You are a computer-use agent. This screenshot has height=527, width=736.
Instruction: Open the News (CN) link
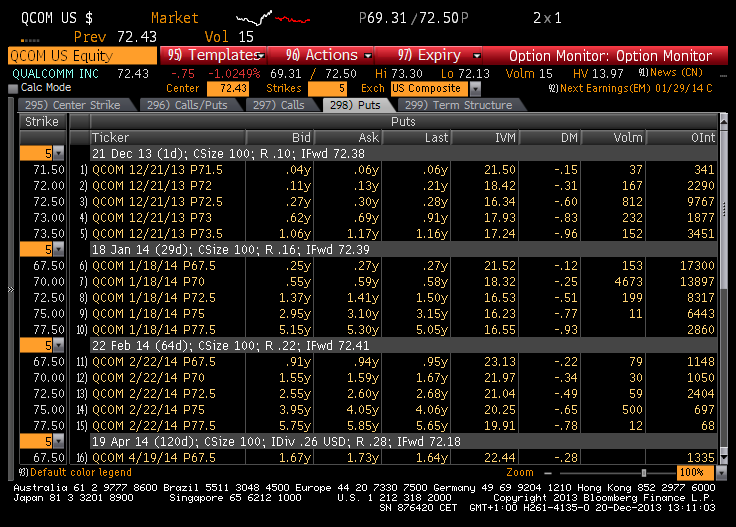click(x=671, y=73)
